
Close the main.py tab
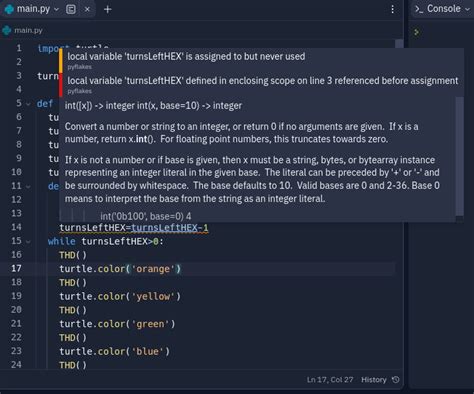[x=87, y=9]
